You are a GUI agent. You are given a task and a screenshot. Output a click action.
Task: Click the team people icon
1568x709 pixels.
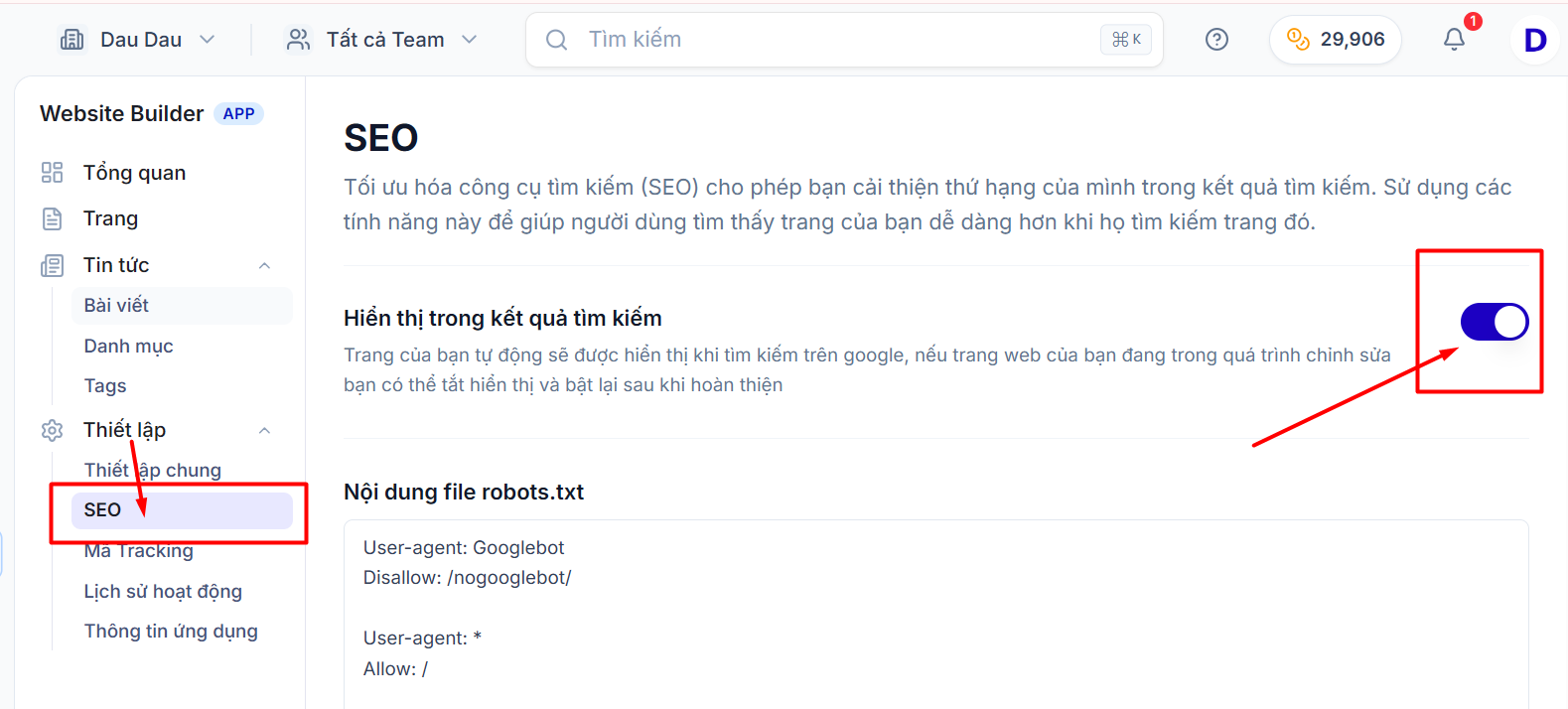pos(298,40)
